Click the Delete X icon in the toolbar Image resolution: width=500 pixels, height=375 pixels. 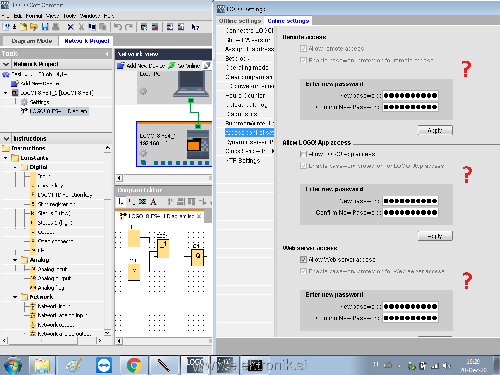(70, 27)
